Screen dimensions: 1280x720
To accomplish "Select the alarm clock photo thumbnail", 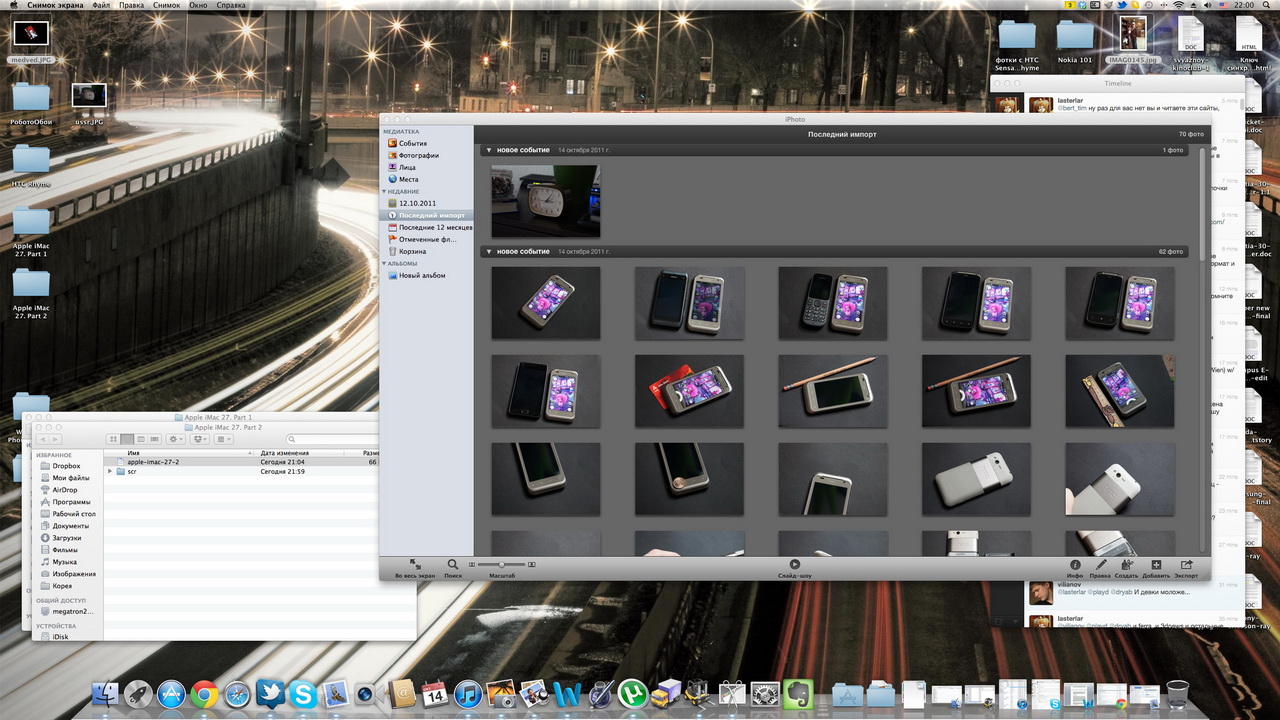I will coord(546,201).
